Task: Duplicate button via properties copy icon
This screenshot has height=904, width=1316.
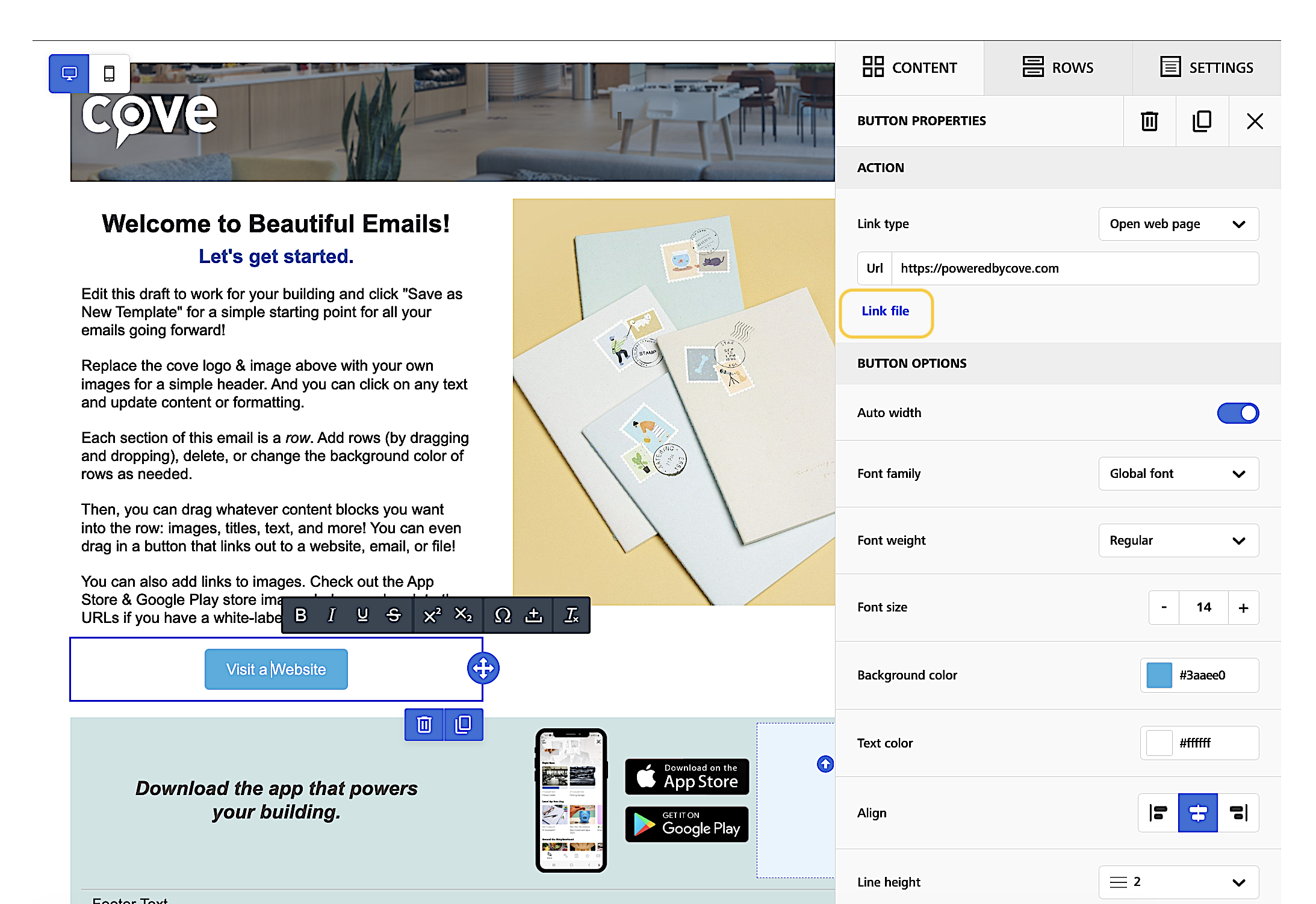Action: [x=1202, y=121]
